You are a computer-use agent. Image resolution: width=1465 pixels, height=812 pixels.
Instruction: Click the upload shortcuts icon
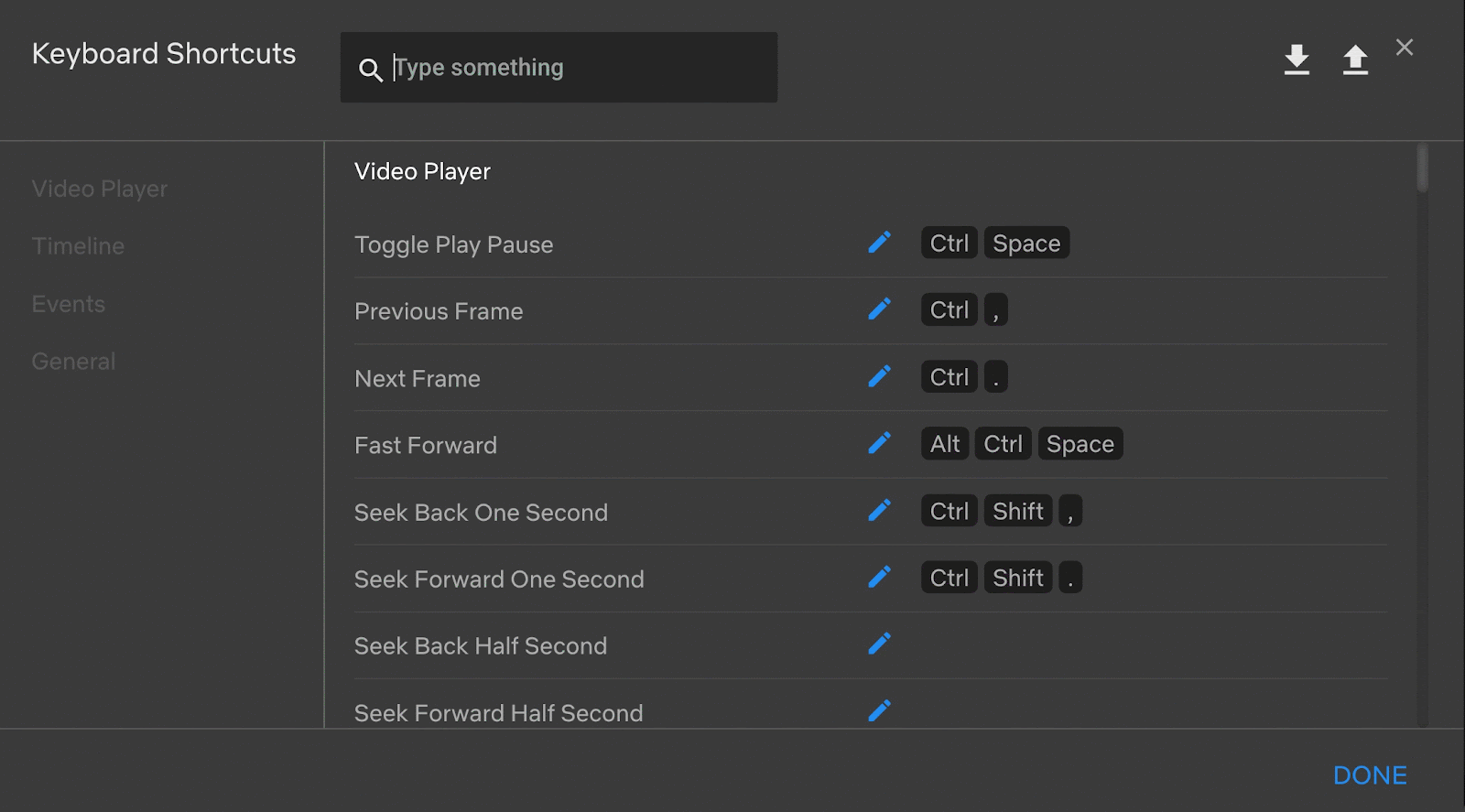(1355, 60)
